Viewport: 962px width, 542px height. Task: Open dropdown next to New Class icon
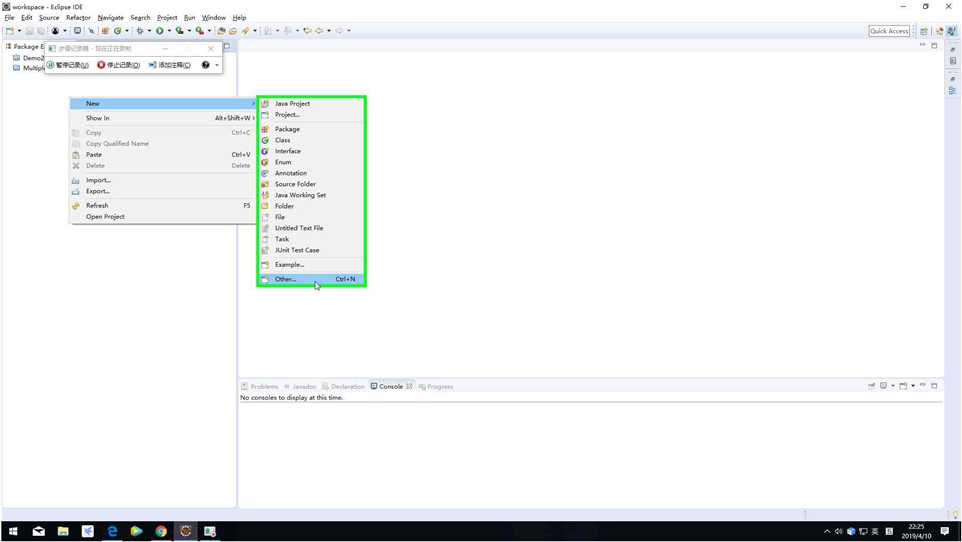click(127, 31)
